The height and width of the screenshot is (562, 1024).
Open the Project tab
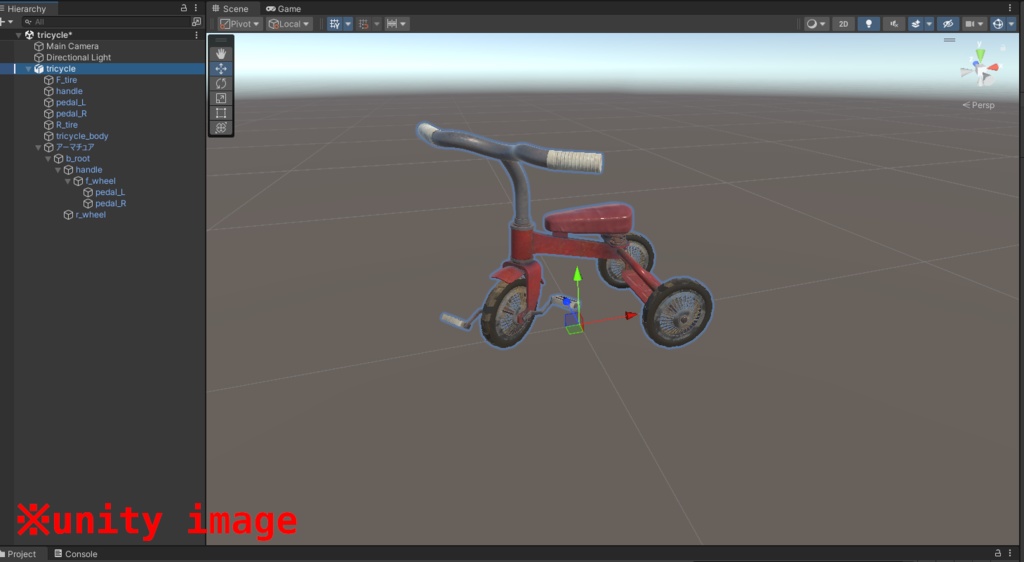(x=20, y=554)
